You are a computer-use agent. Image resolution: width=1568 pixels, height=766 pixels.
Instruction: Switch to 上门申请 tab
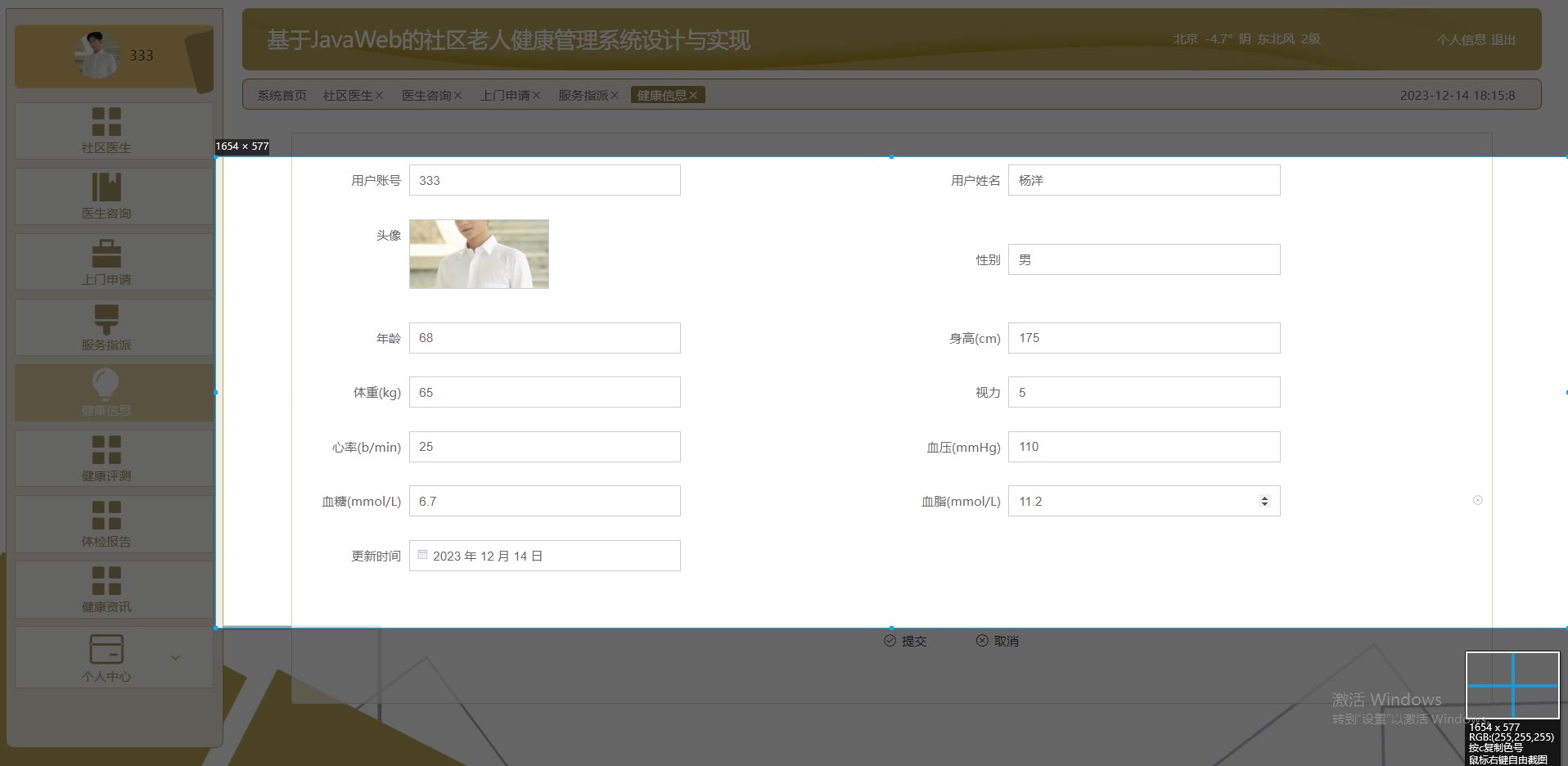coord(505,96)
